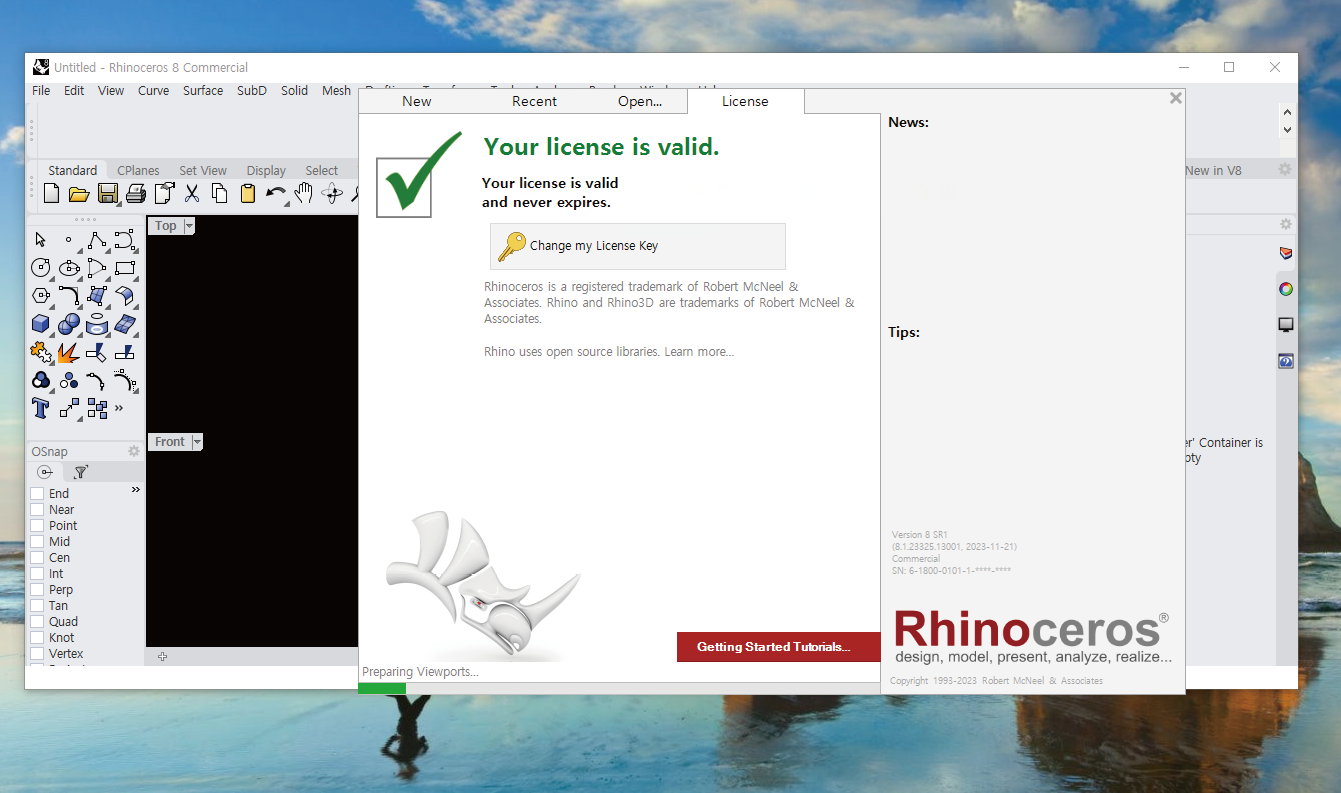1341x793 pixels.
Task: Expand the sidebar more-tools chevron beside Array
Action: coord(119,408)
